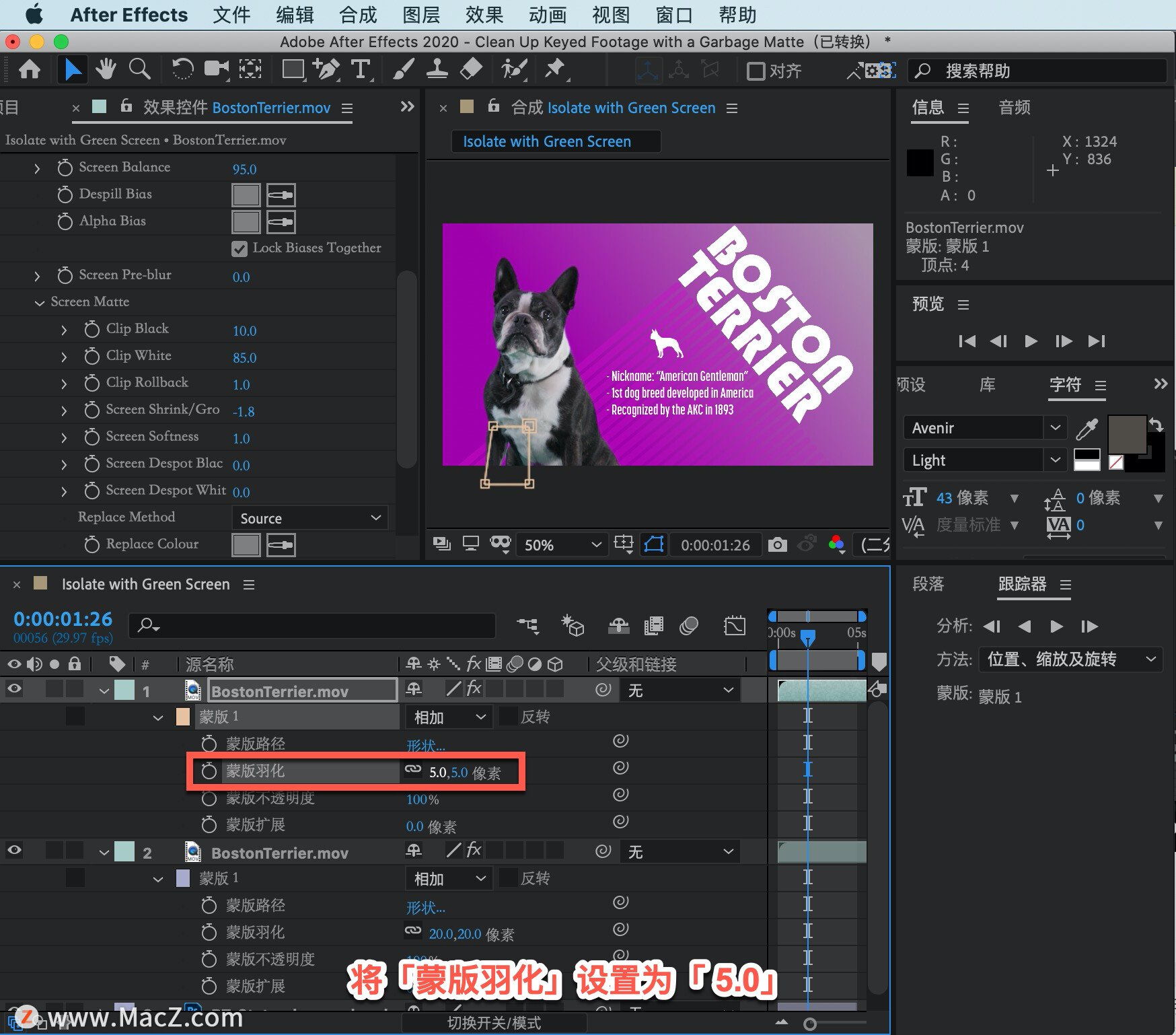
Task: Toggle 反转 checkbox for layer 2 mask
Action: tap(509, 878)
